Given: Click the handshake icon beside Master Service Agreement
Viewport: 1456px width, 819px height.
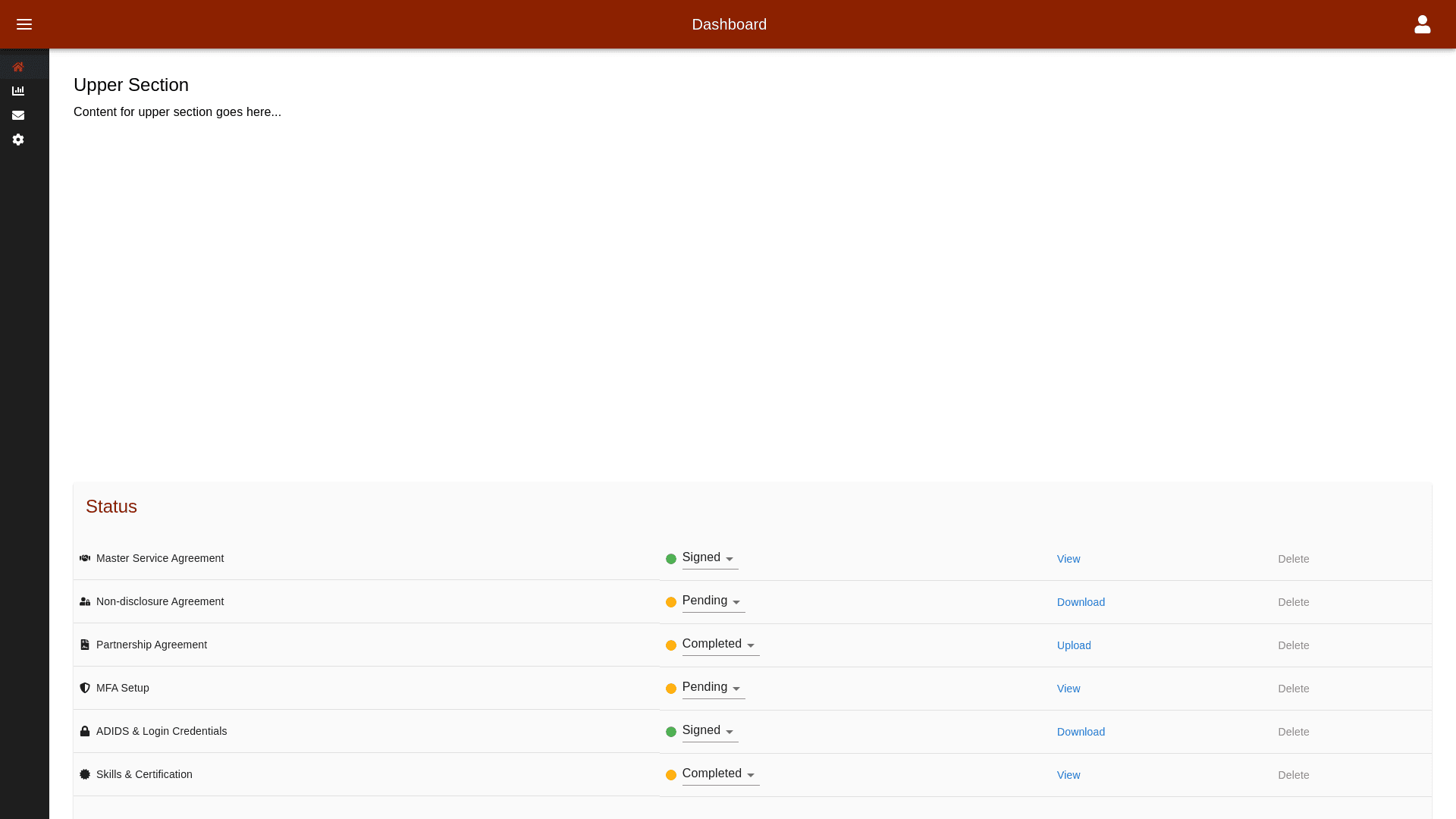Looking at the screenshot, I should [85, 558].
